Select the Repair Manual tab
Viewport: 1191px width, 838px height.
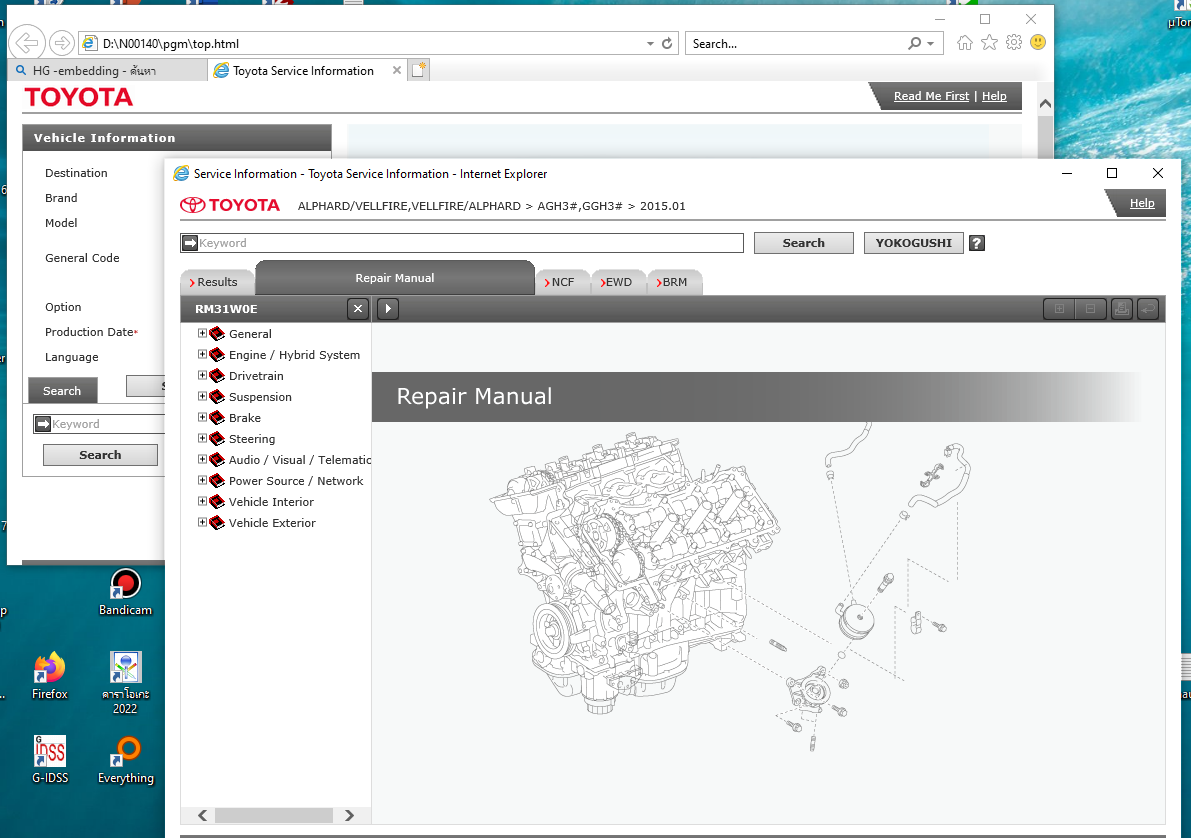pyautogui.click(x=395, y=278)
